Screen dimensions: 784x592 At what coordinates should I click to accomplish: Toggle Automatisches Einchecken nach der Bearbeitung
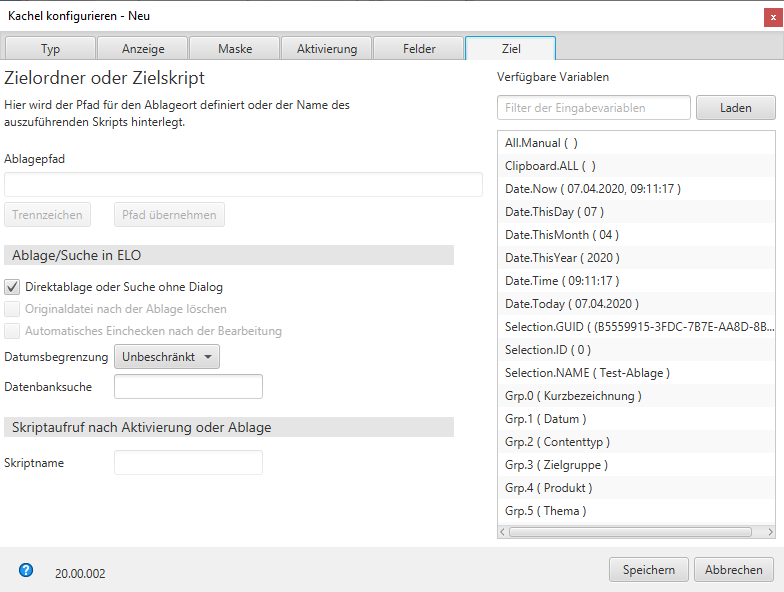coord(12,331)
